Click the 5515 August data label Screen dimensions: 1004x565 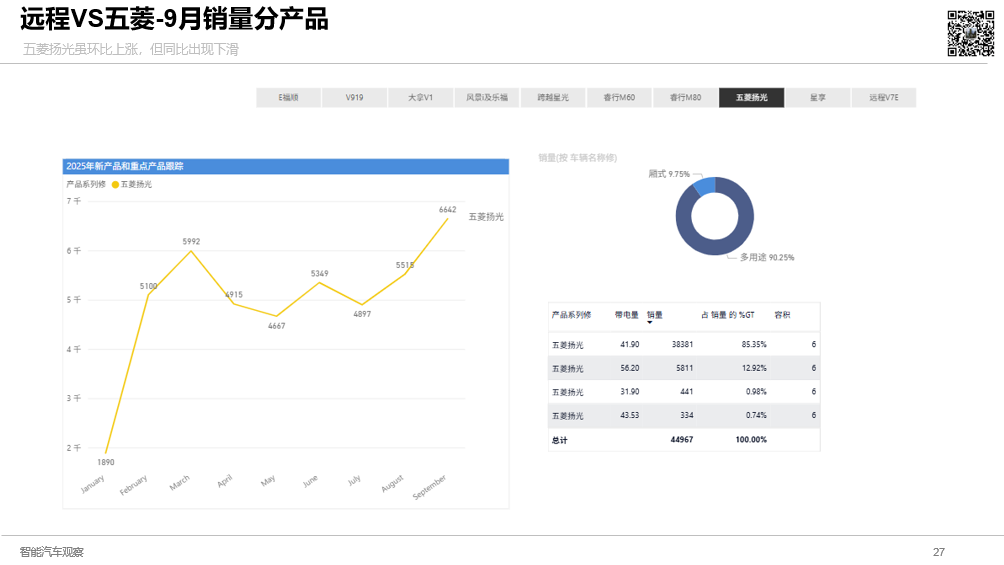click(405, 265)
